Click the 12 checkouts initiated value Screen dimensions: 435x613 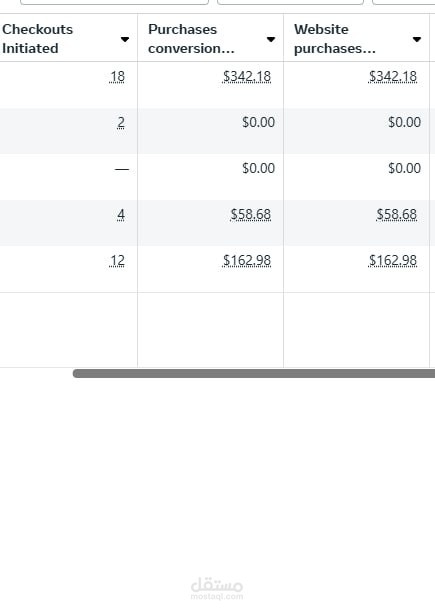point(117,260)
